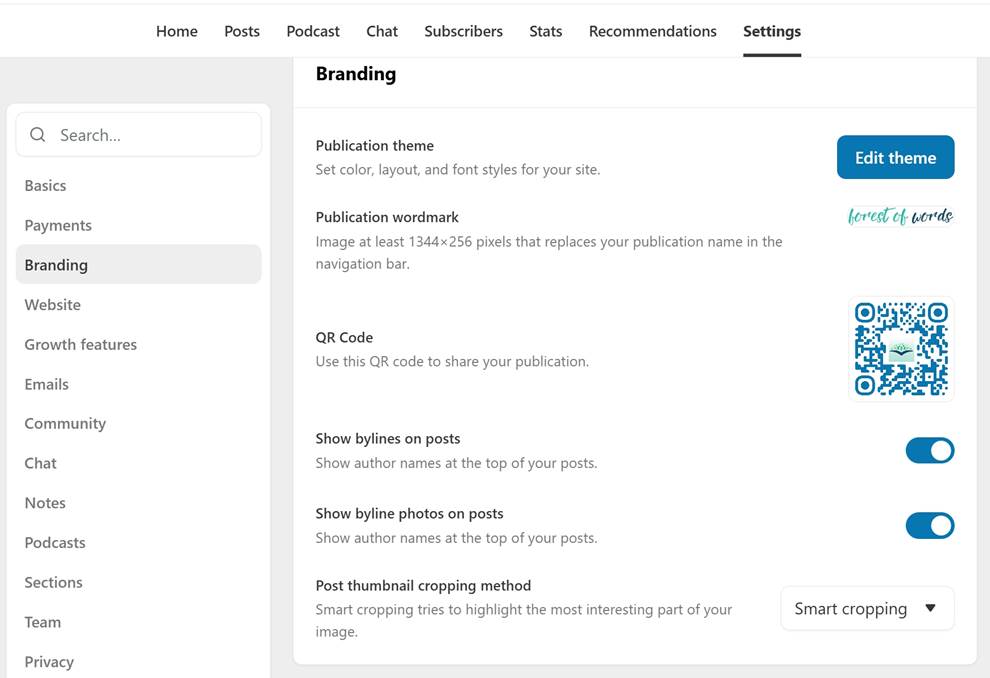The width and height of the screenshot is (990, 678).
Task: Open Recommendations from the top navigation
Action: [652, 31]
